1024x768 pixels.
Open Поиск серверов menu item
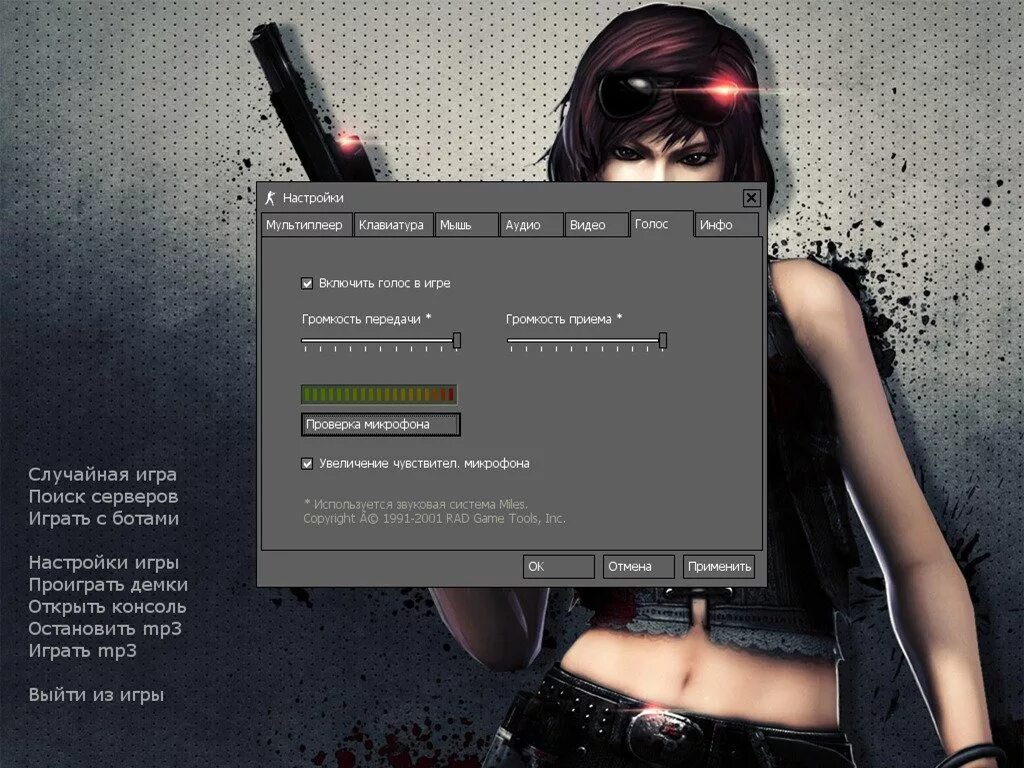[x=103, y=496]
